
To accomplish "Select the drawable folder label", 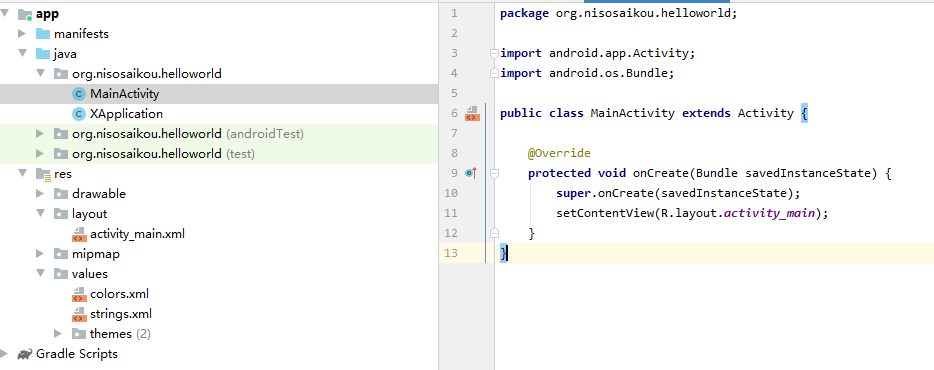I will pos(99,194).
